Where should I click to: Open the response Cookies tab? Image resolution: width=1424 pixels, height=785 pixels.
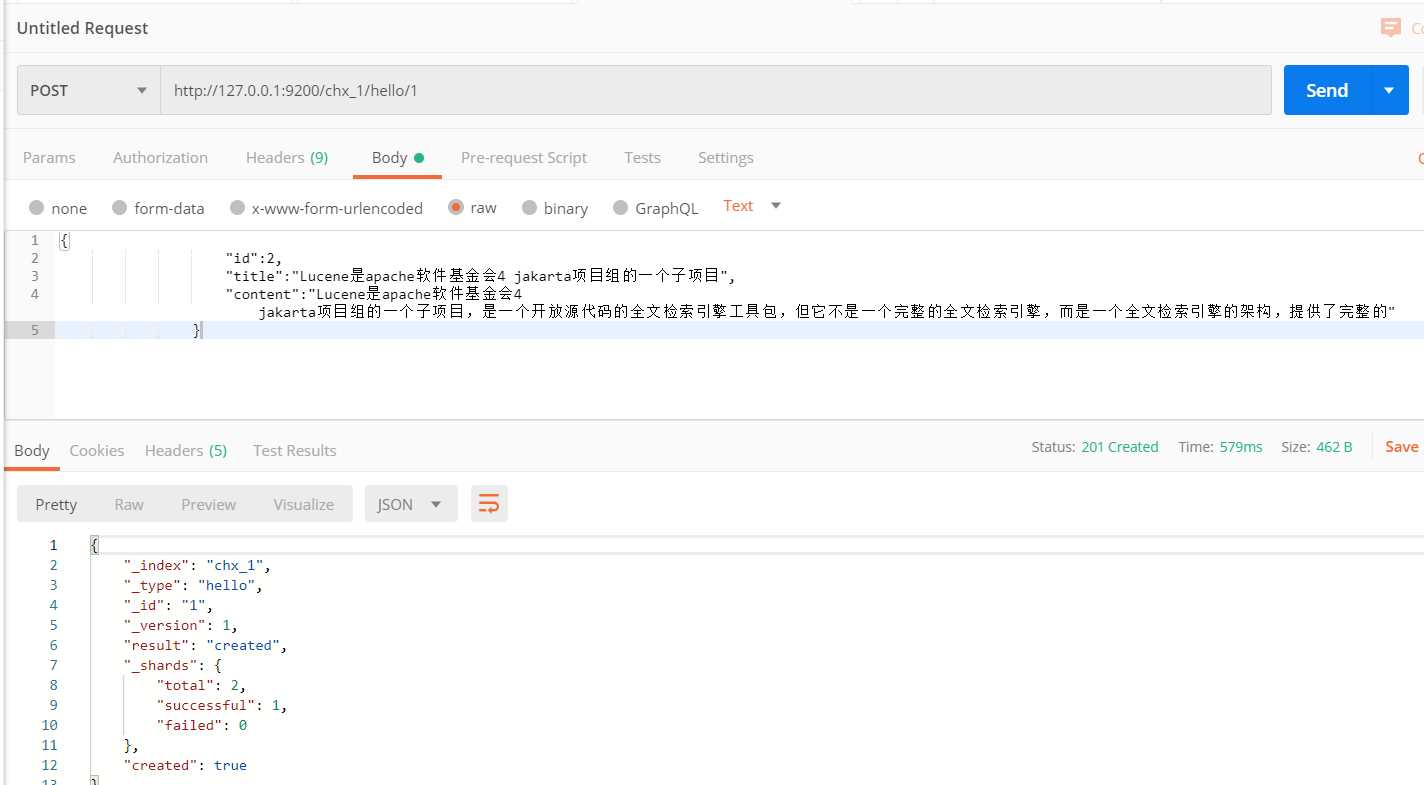click(97, 450)
